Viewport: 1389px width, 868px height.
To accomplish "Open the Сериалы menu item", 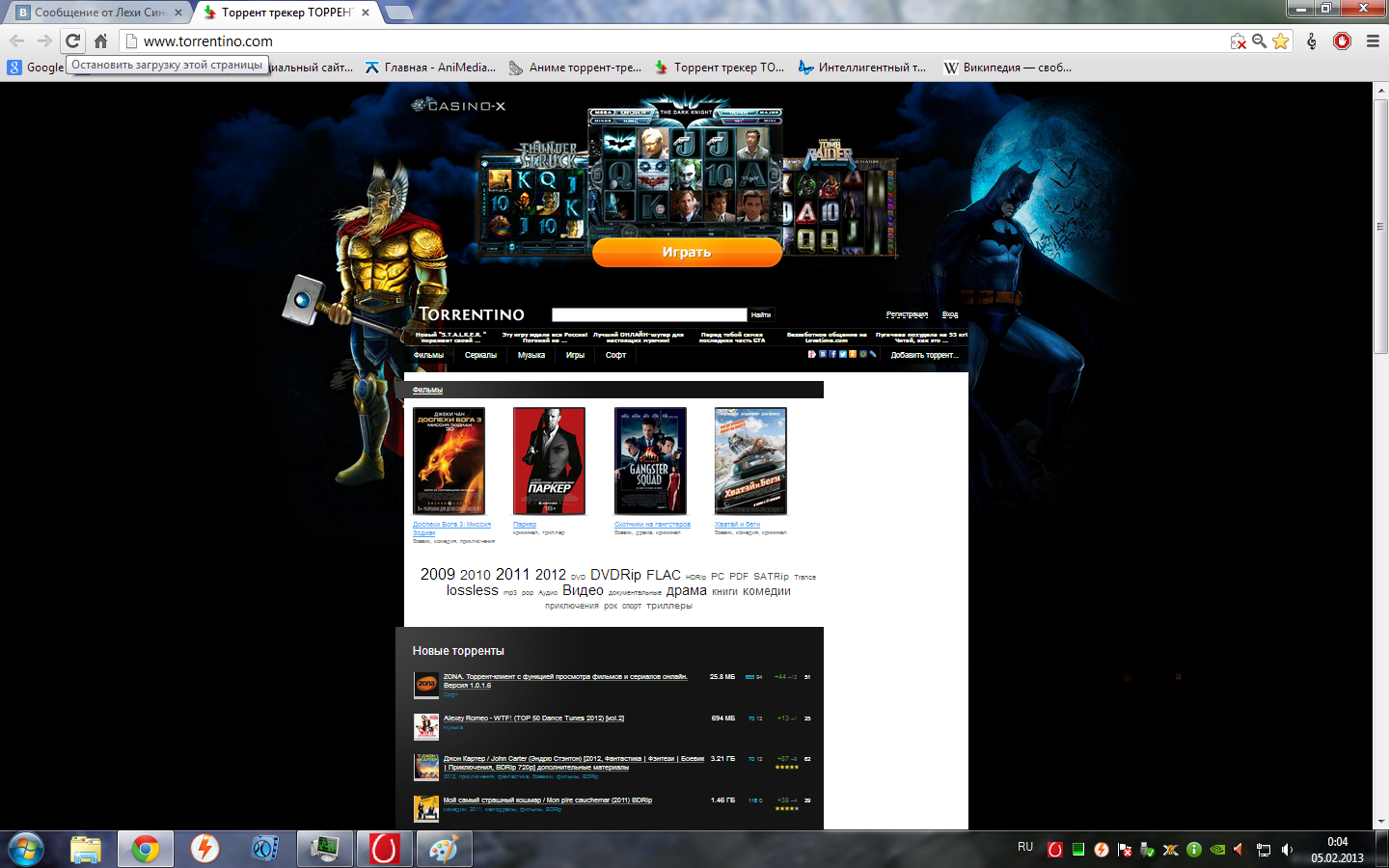I will (480, 355).
